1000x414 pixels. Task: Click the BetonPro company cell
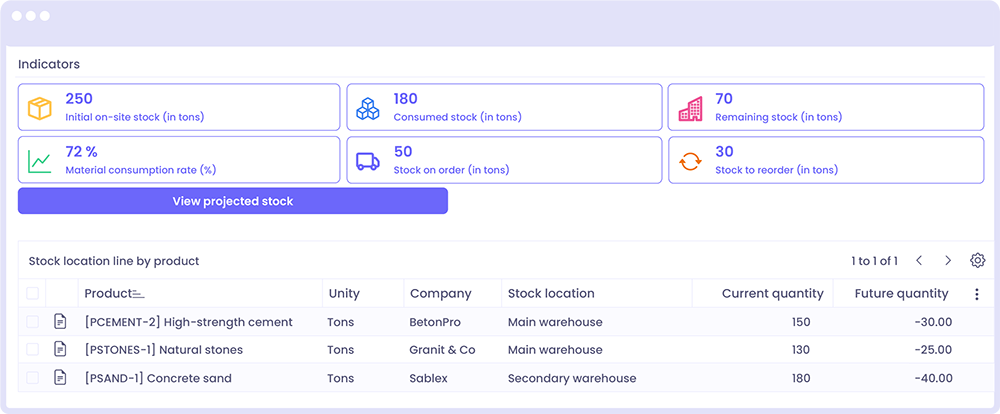(x=436, y=322)
